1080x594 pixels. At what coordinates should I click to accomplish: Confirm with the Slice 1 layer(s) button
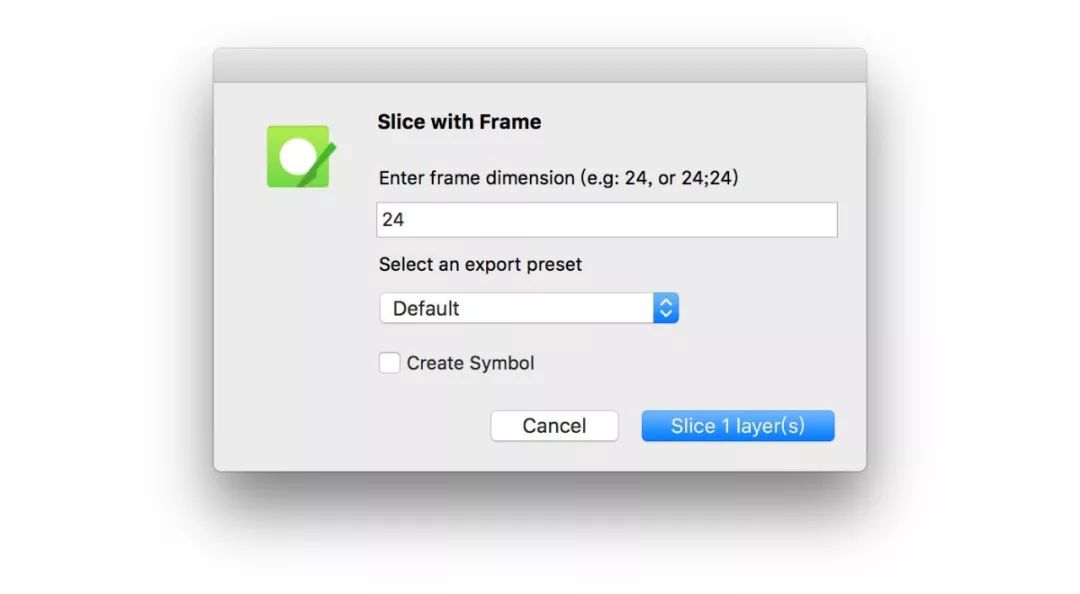pos(738,426)
